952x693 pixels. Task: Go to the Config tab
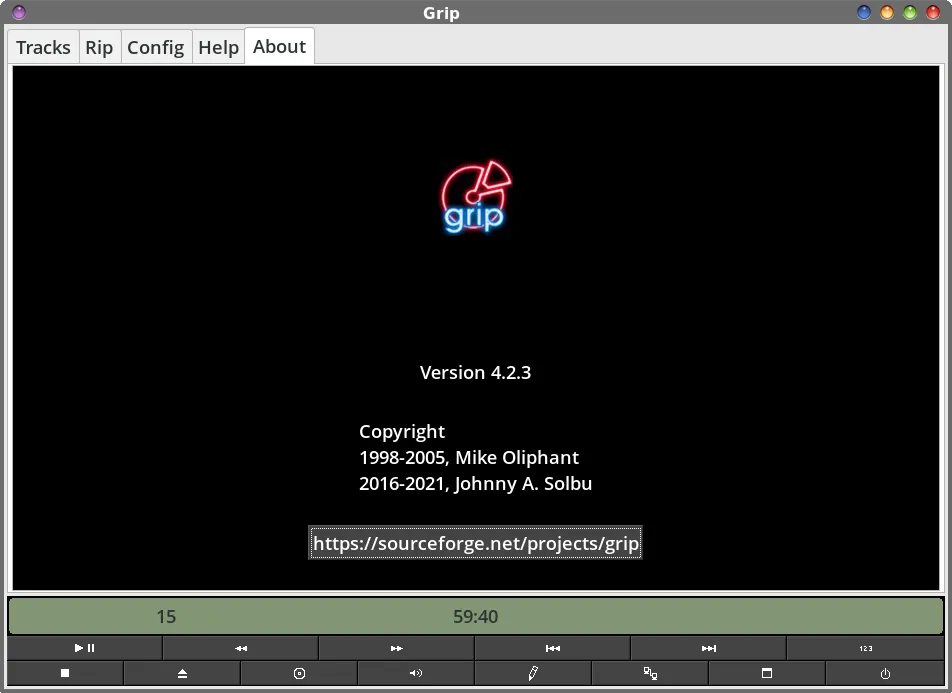[155, 47]
